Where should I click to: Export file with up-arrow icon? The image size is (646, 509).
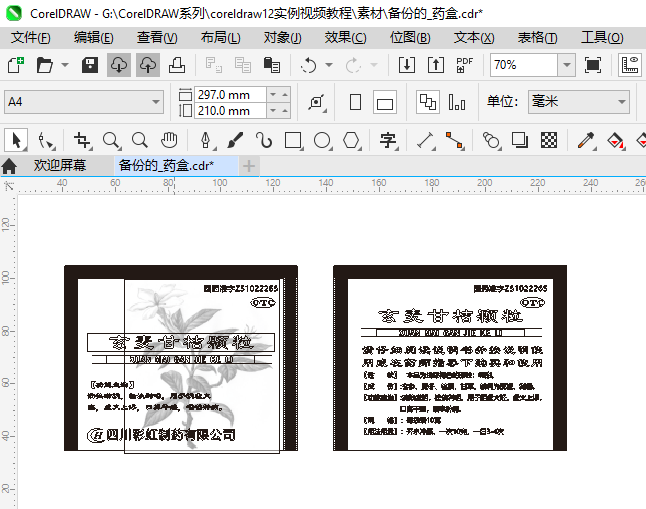point(435,65)
